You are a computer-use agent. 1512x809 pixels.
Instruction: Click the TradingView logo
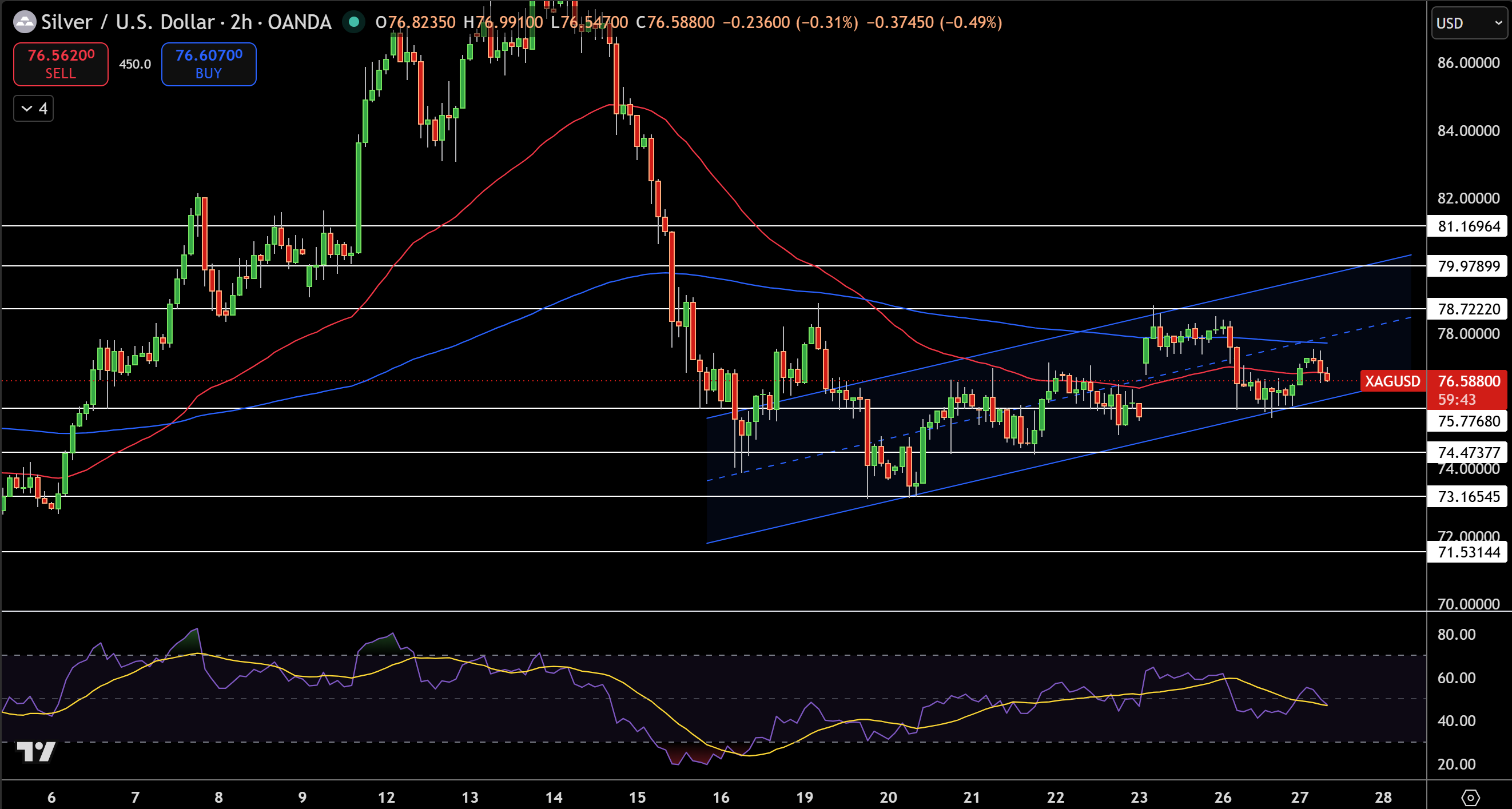[37, 751]
